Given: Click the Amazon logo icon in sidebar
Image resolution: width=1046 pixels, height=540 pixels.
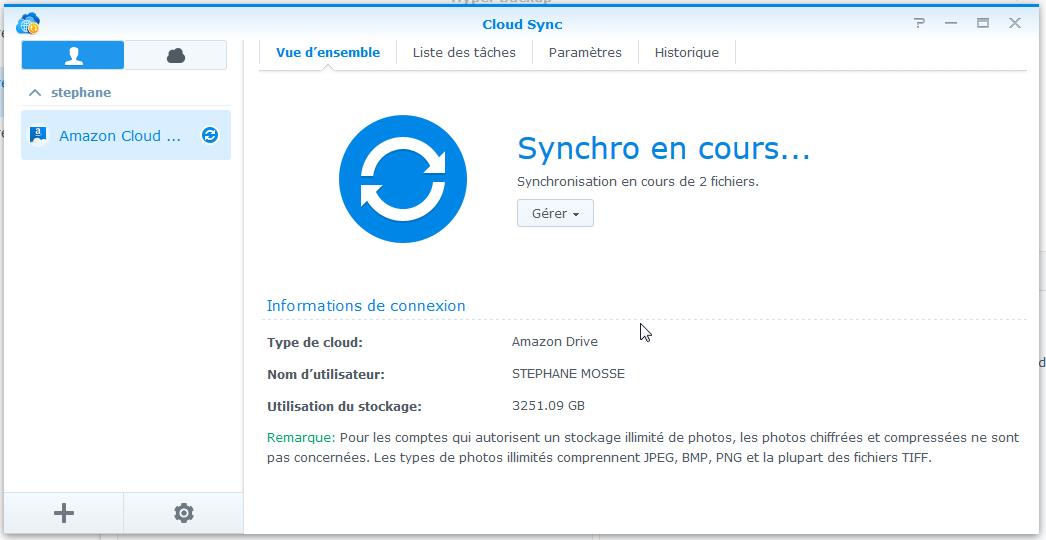Looking at the screenshot, I should click(39, 136).
